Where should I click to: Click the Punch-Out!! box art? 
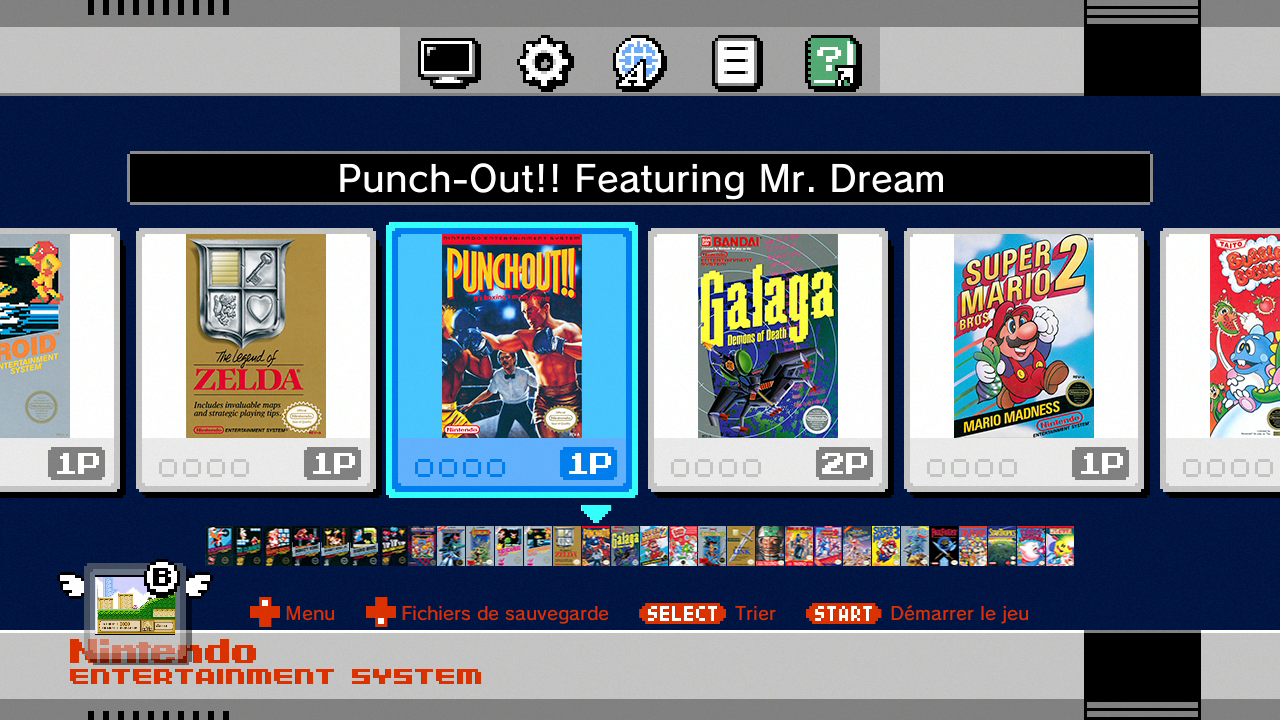[512, 336]
